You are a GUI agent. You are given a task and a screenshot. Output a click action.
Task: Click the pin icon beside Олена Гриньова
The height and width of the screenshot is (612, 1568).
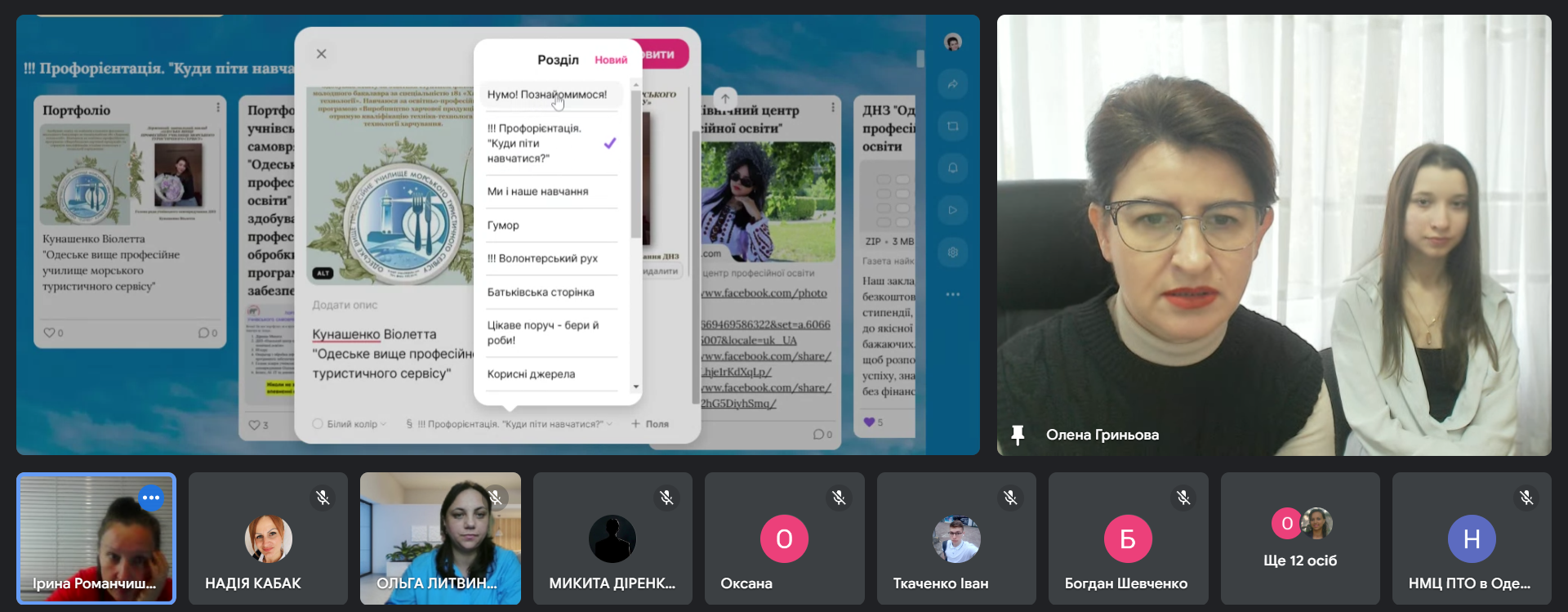(x=1018, y=435)
